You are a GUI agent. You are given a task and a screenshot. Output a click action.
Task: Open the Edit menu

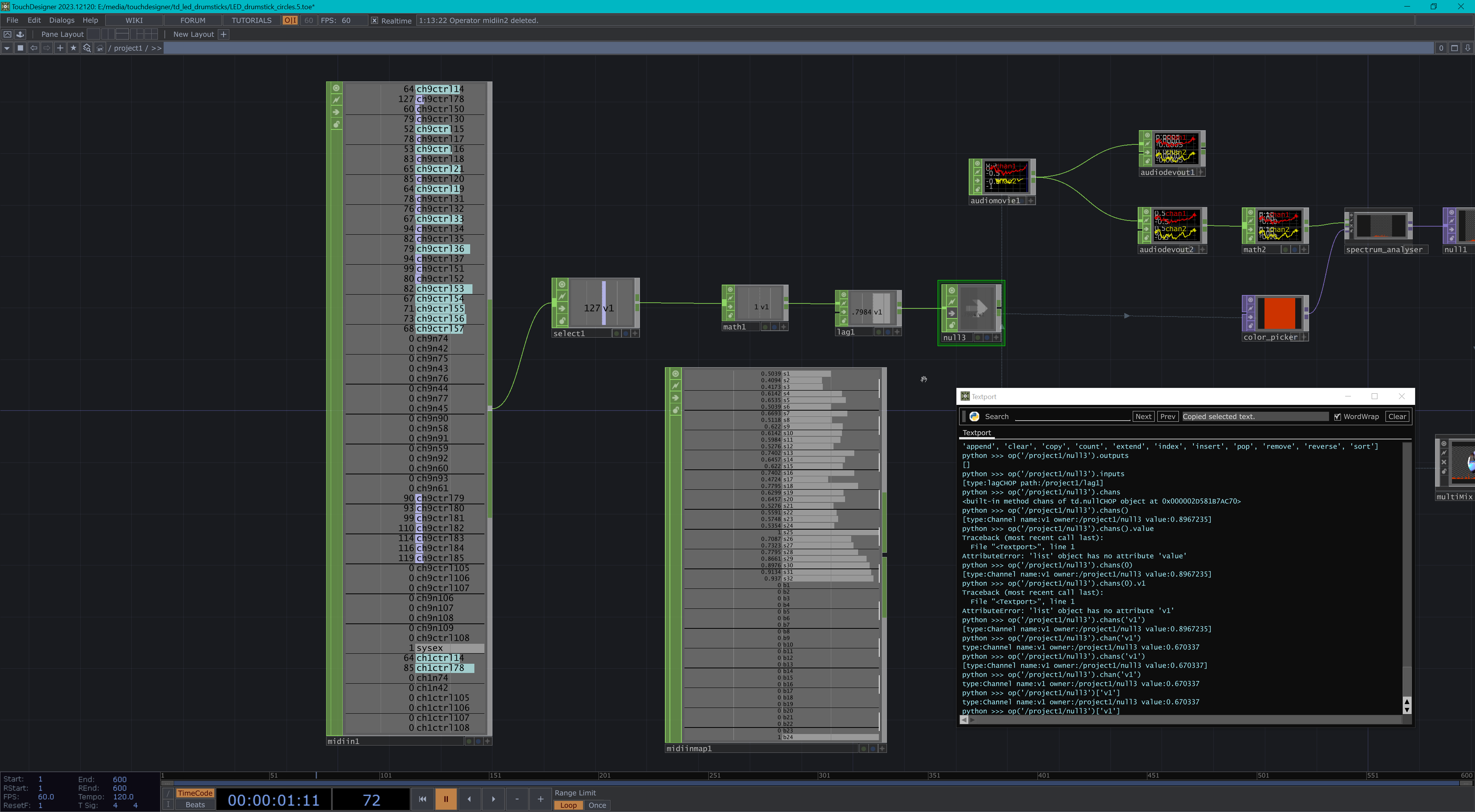tap(34, 20)
